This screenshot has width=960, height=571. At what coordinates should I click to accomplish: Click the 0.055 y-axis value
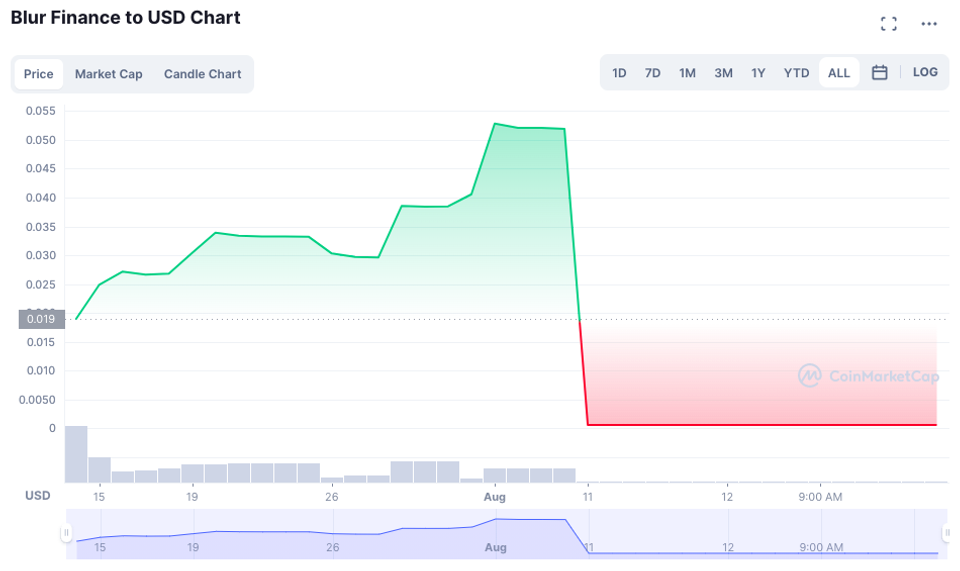tap(40, 111)
